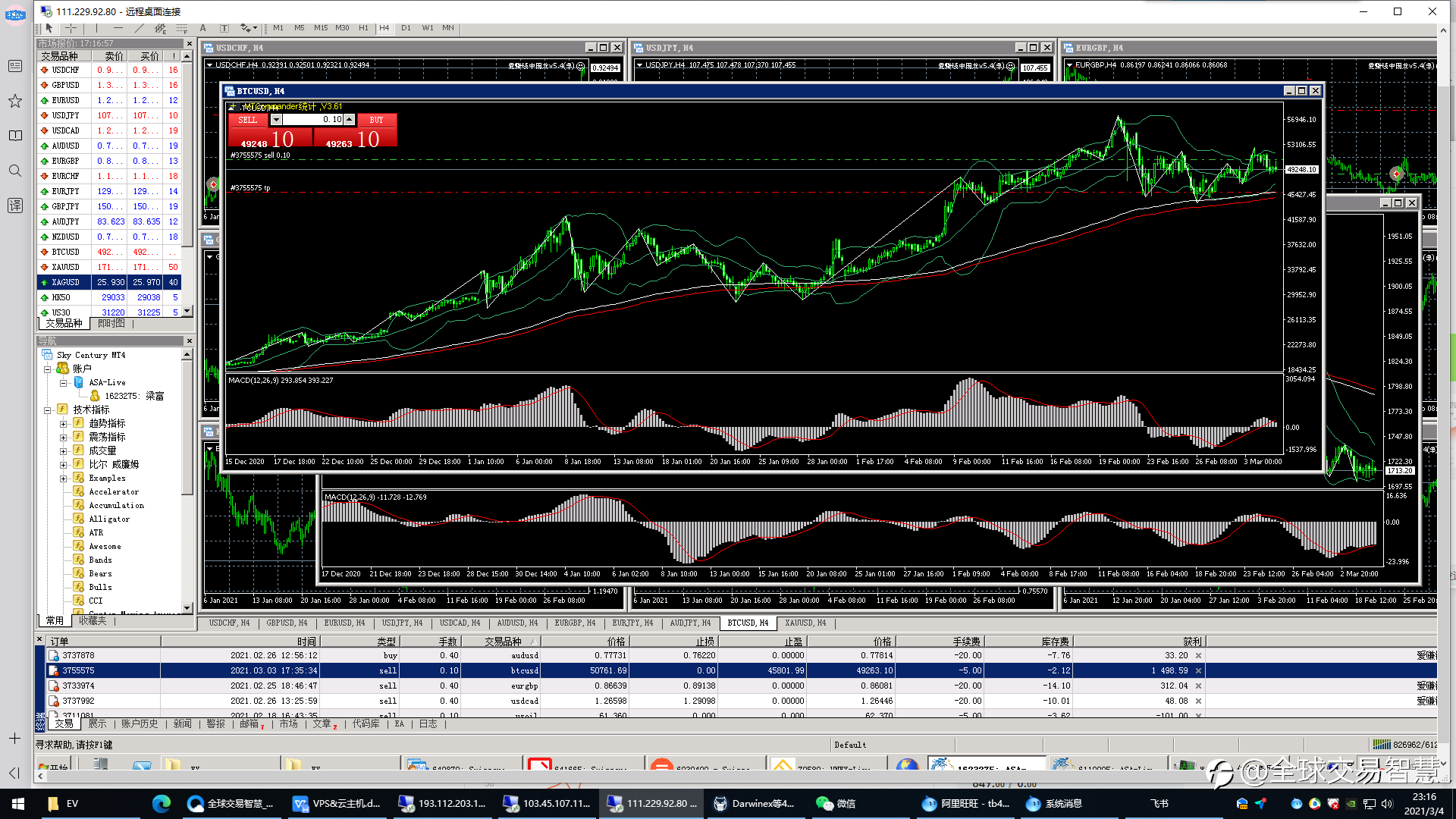Open the 警报 alerts terminal tab
This screenshot has width=1456, height=819.
tap(216, 724)
